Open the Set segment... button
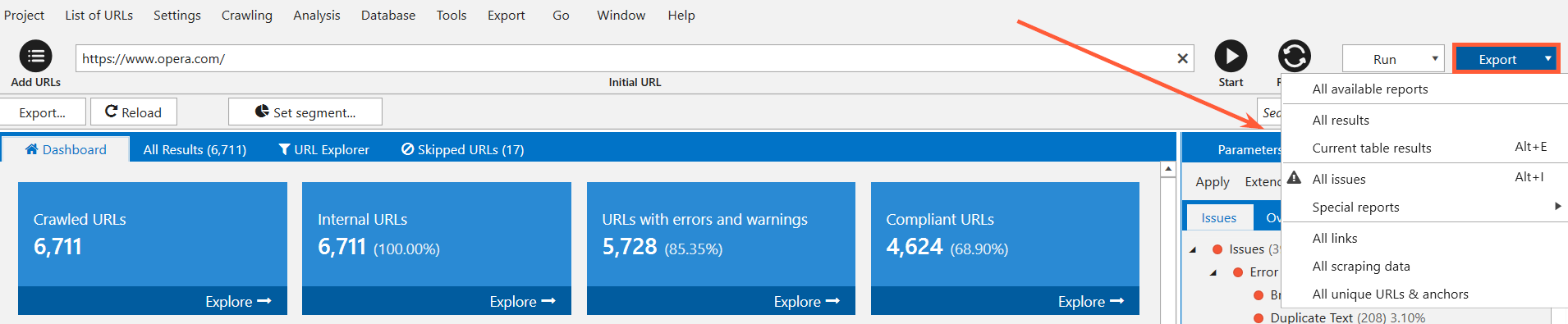The width and height of the screenshot is (1568, 324). pos(305,112)
